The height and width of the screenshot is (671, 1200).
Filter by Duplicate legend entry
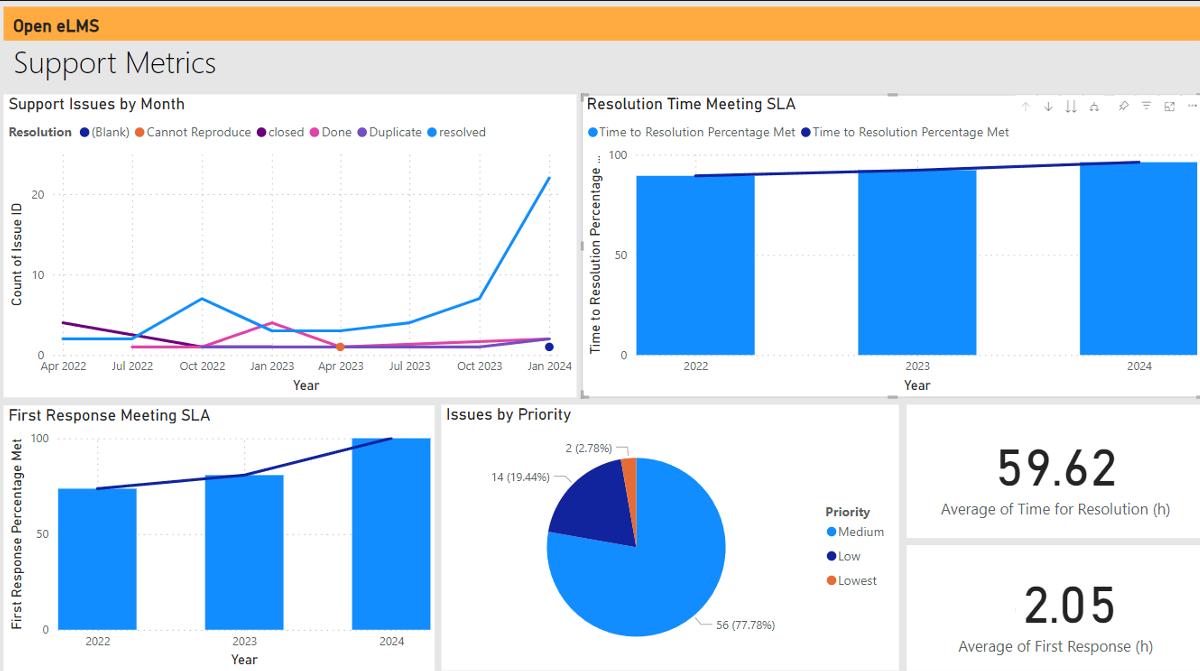[389, 132]
